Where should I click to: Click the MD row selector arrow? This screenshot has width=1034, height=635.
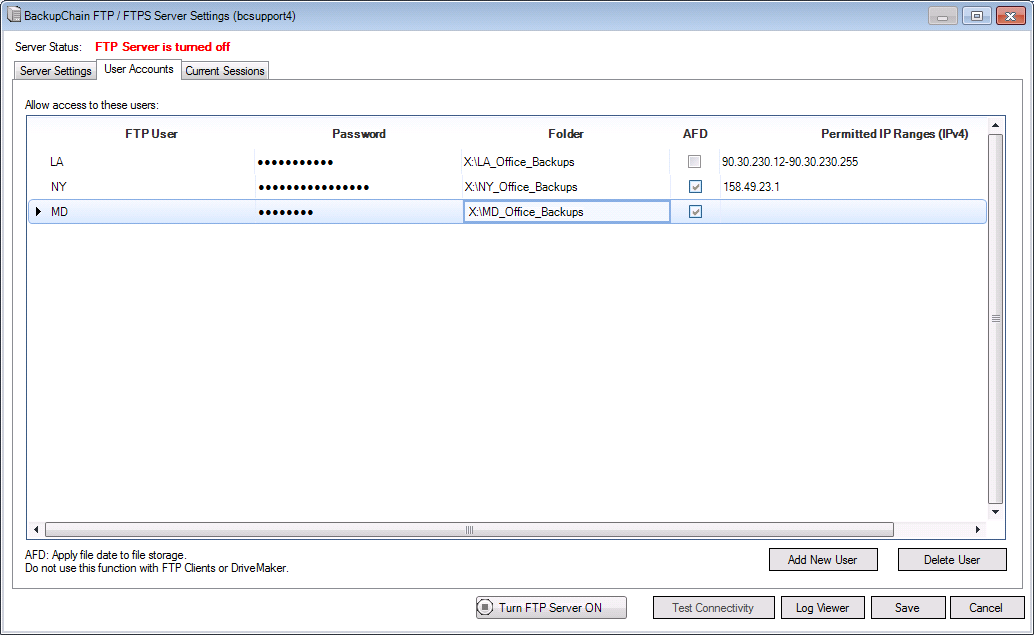[38, 212]
